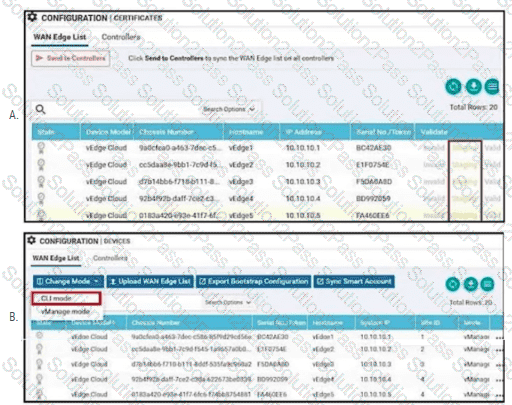Click the Export Bootstrap Configuration button

pyautogui.click(x=254, y=282)
